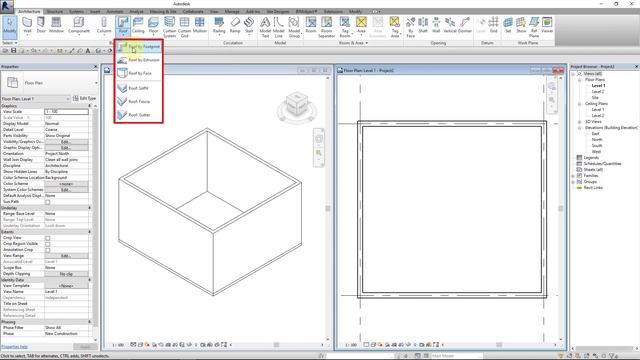The width and height of the screenshot is (640, 360).
Task: Close the Project Browser panel
Action: tap(636, 67)
